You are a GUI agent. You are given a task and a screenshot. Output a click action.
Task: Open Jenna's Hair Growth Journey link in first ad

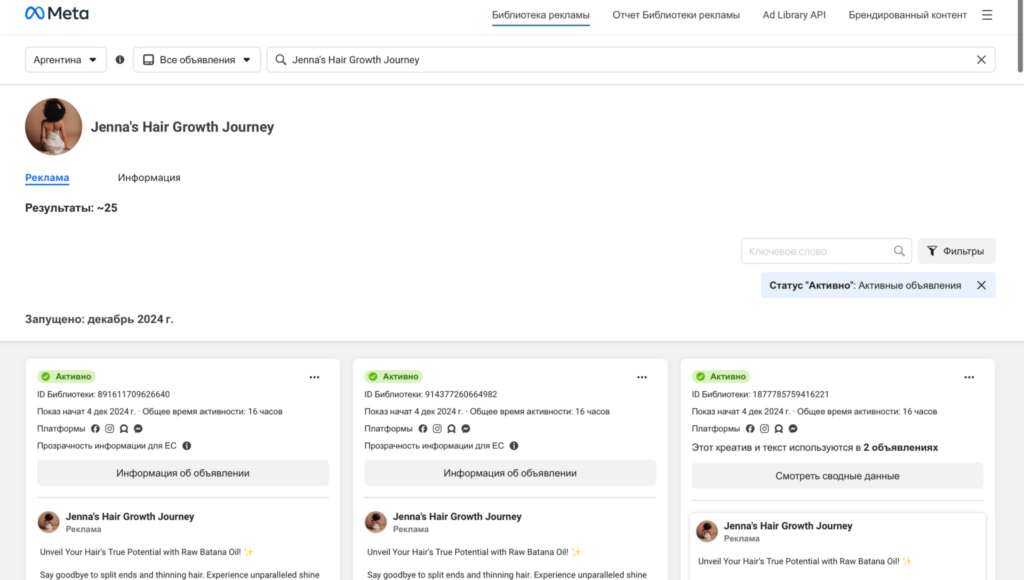(130, 517)
